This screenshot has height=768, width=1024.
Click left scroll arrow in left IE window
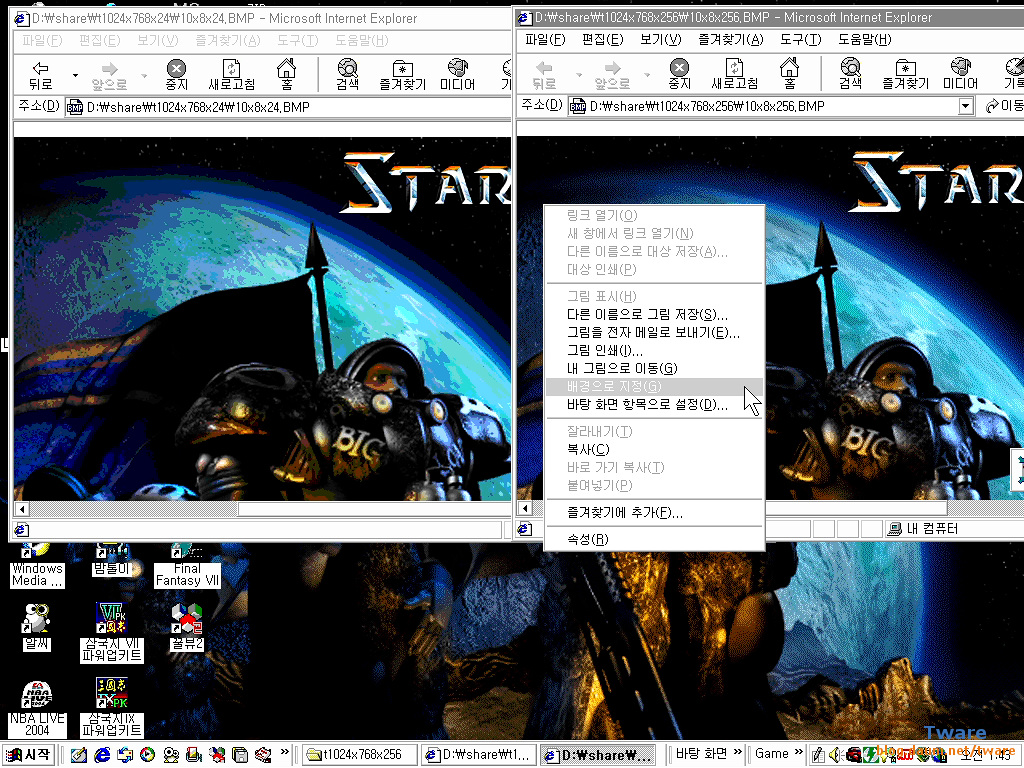tap(22, 509)
